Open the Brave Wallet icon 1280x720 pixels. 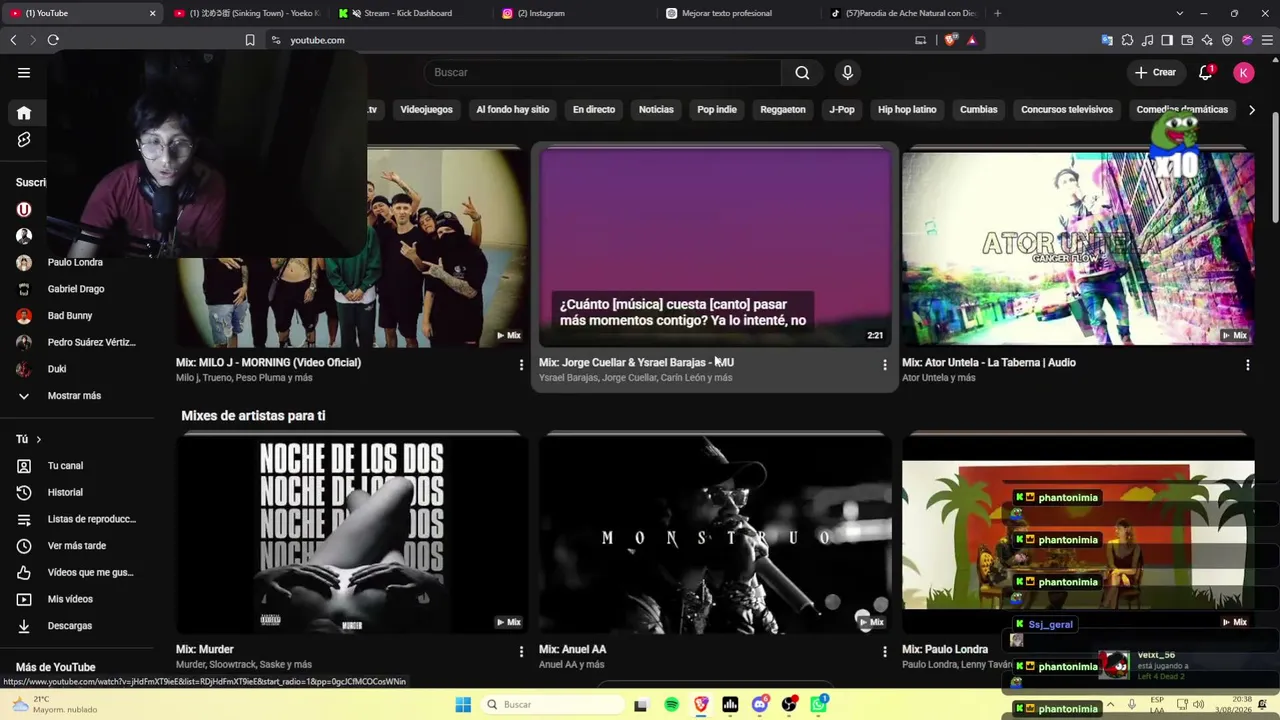coord(1187,40)
